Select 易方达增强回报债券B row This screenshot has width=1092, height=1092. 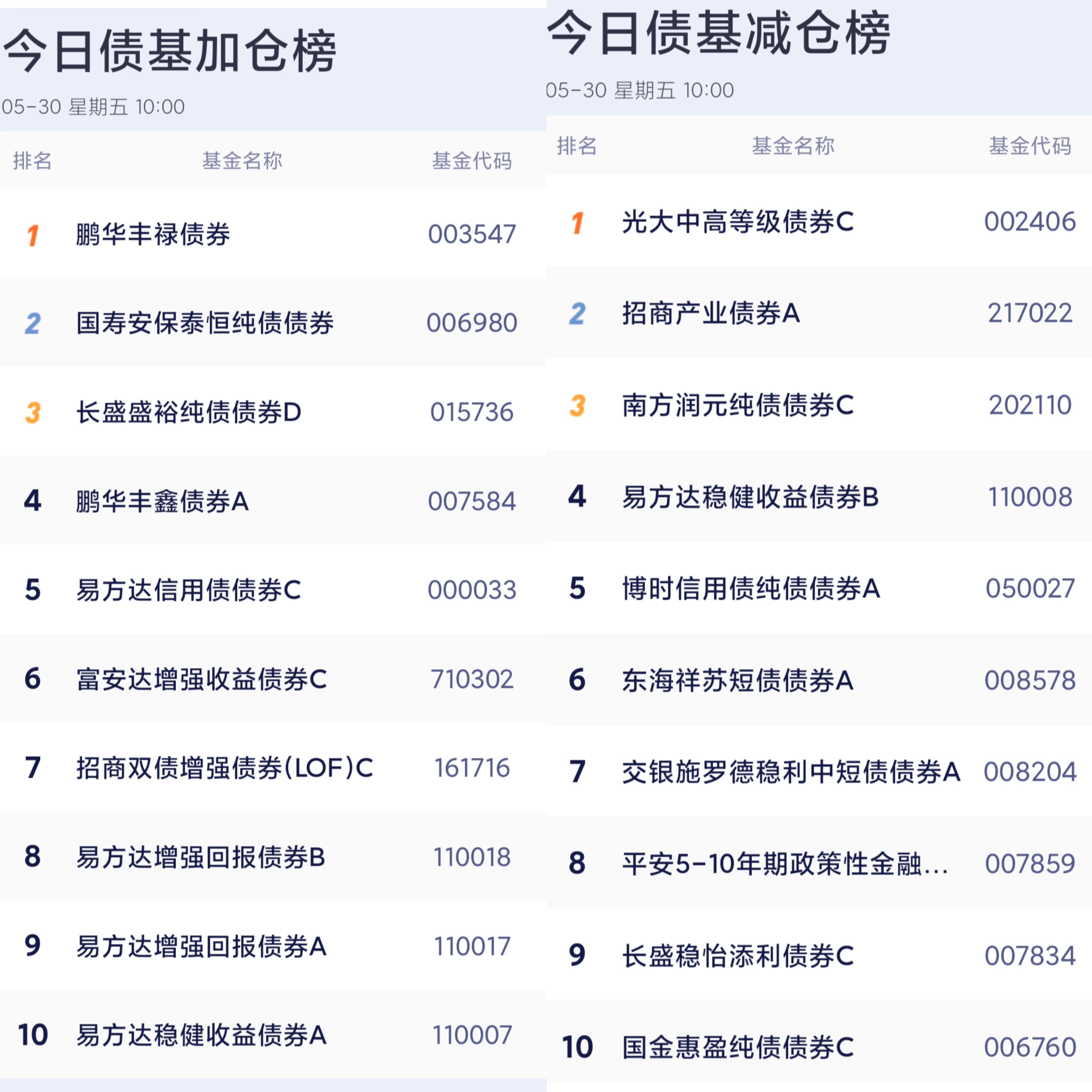[273, 856]
